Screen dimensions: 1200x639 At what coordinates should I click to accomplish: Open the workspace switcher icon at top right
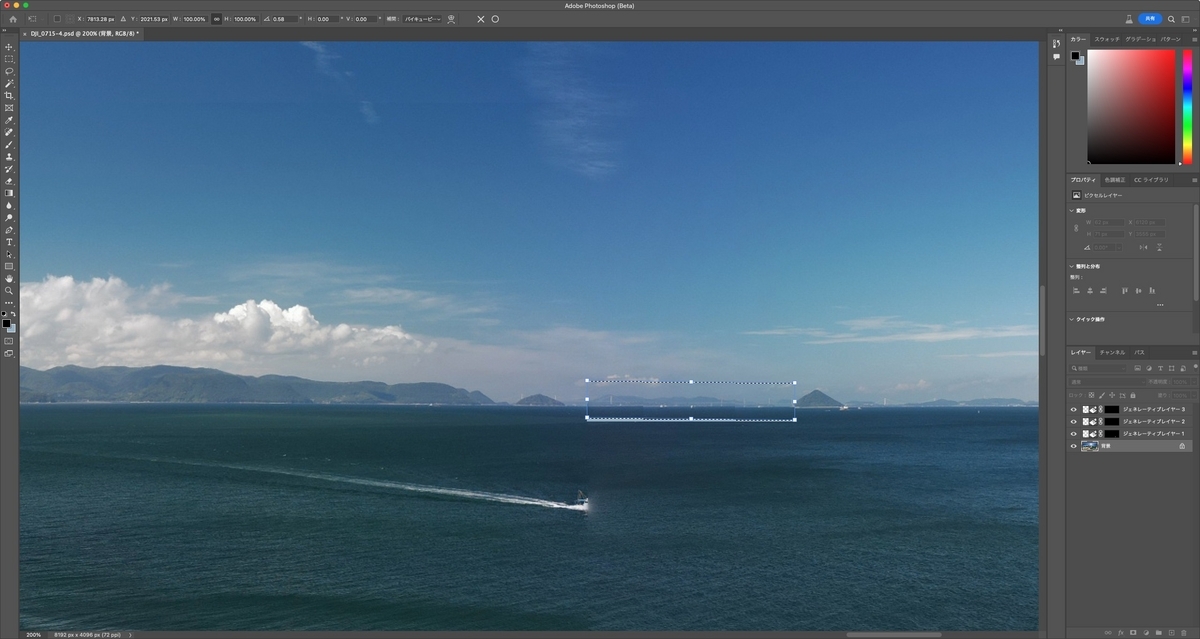click(1185, 19)
